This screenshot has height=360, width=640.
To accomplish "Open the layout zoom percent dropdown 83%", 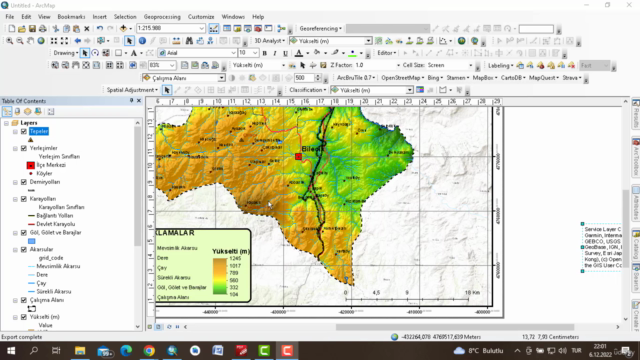I will click(x=172, y=65).
